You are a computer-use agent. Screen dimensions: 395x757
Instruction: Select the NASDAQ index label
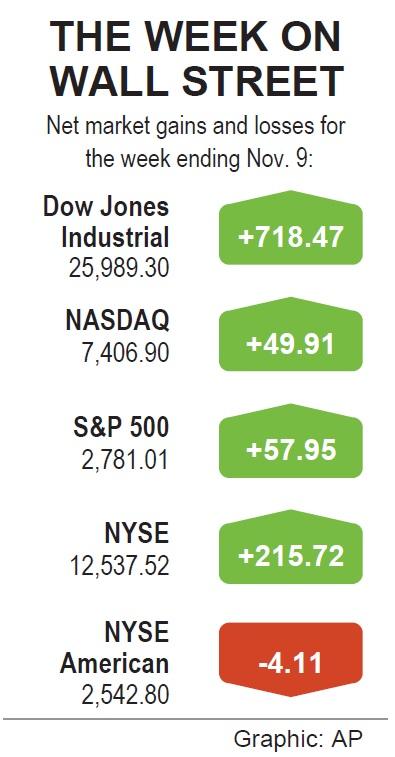117,321
